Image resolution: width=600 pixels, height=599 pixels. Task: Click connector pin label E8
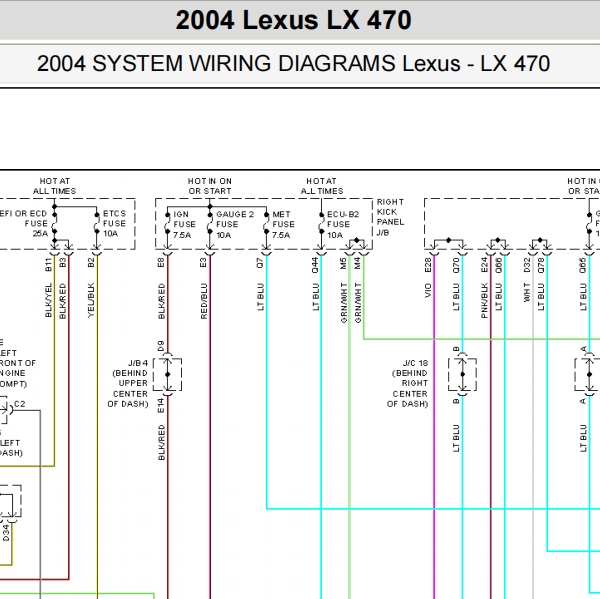pos(161,263)
